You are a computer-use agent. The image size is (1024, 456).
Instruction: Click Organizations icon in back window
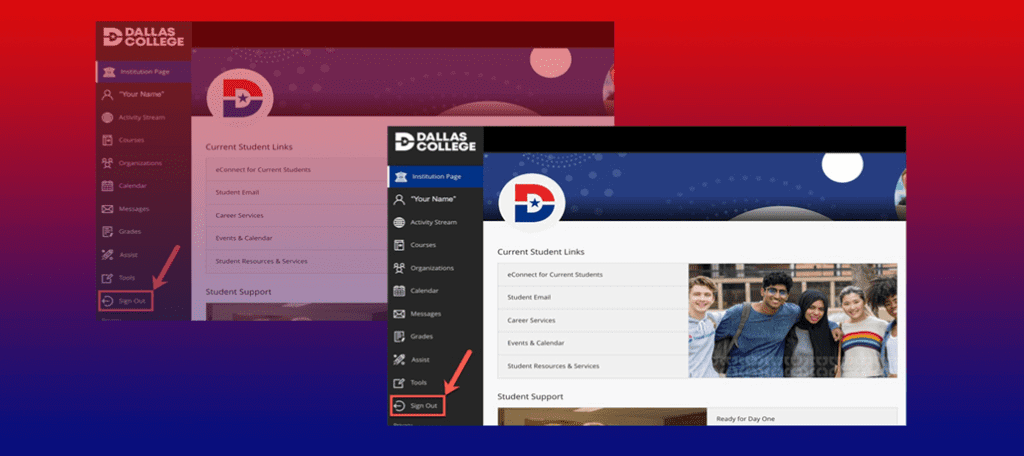click(108, 163)
